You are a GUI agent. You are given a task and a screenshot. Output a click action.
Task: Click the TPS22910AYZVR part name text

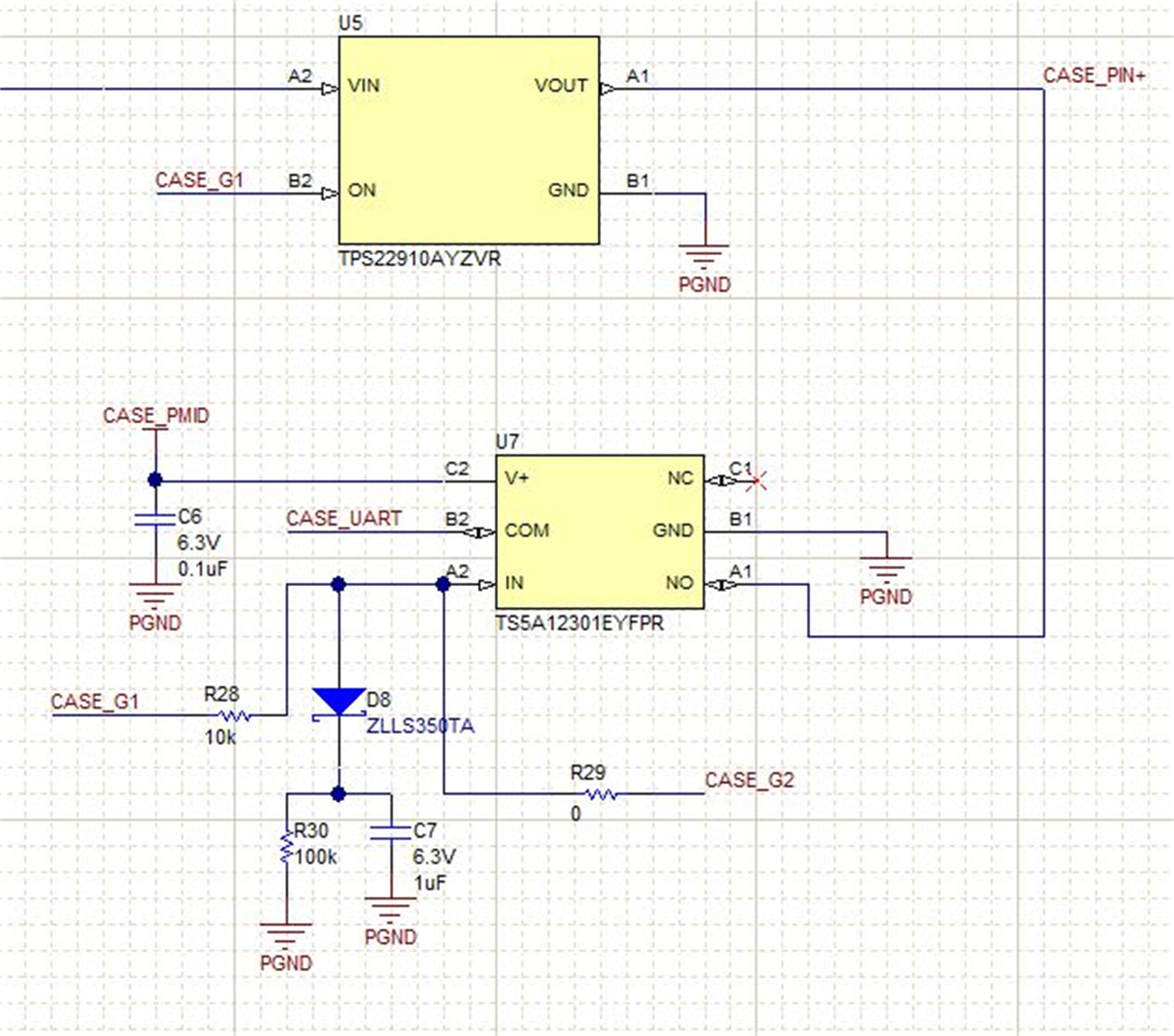(419, 259)
